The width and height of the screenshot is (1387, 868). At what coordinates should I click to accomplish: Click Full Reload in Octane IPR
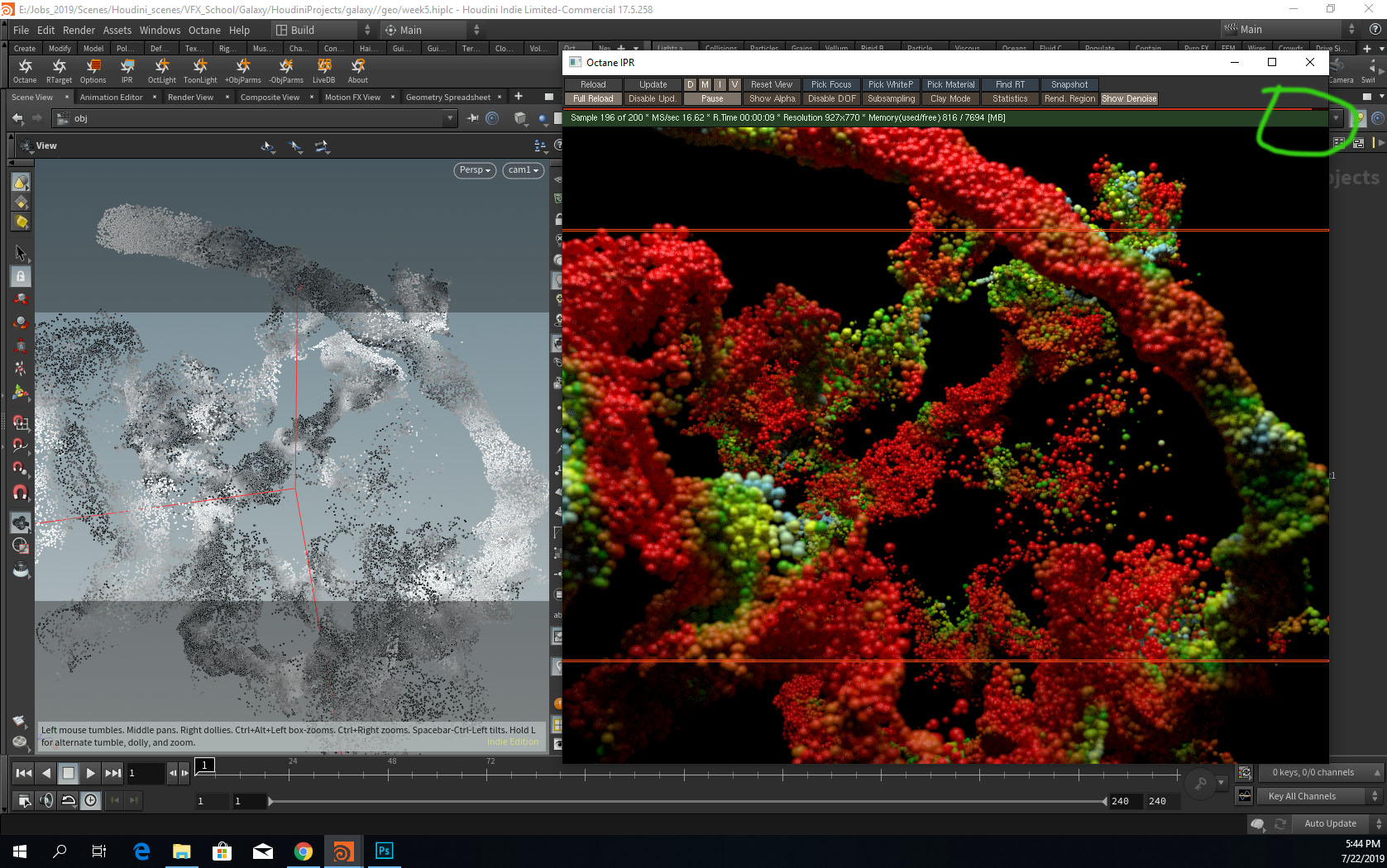pos(593,98)
